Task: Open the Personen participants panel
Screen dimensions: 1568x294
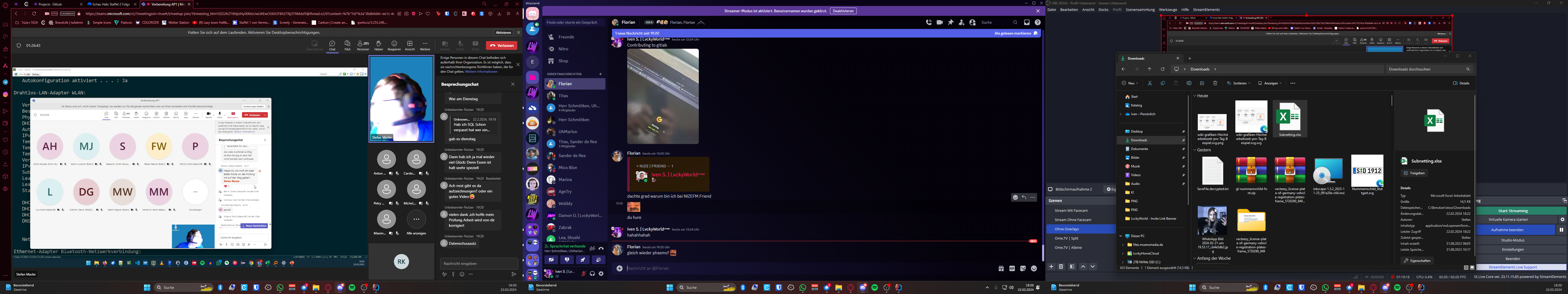Action: point(363,44)
